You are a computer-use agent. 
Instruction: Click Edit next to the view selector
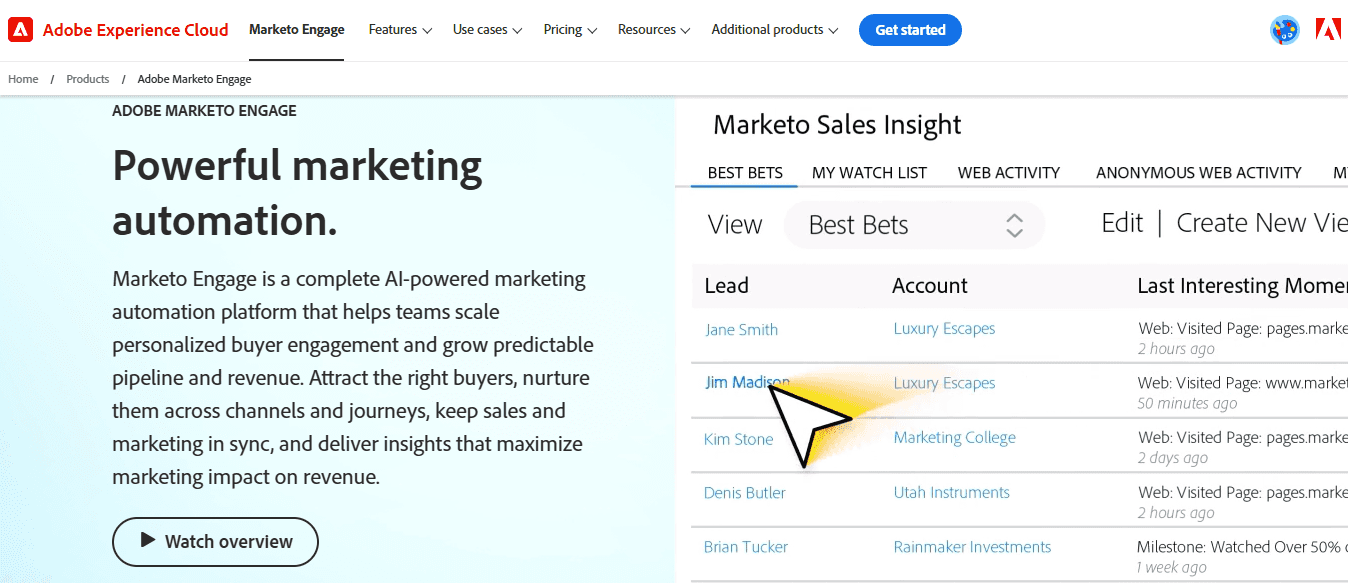(x=1122, y=222)
